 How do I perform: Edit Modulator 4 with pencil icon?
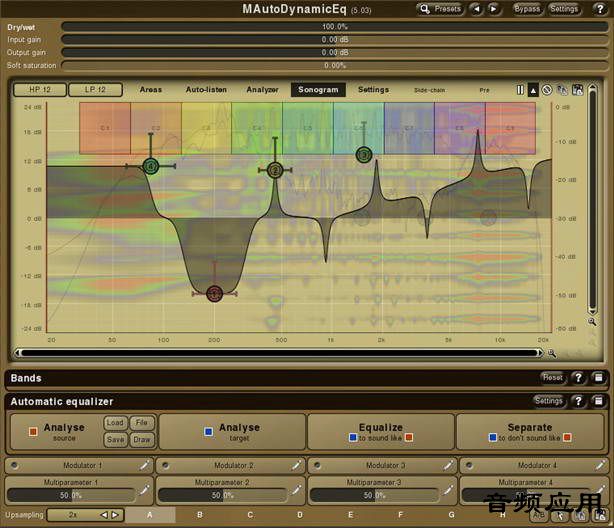click(x=600, y=465)
